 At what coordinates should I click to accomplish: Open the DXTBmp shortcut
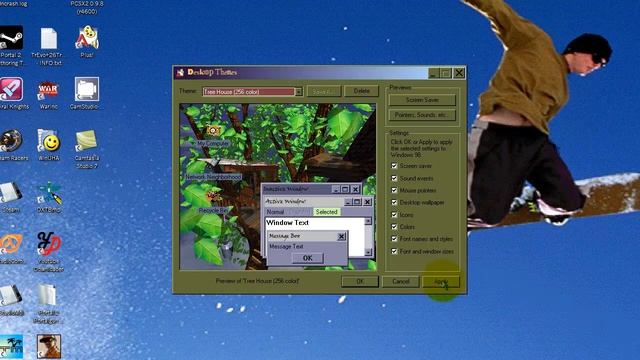click(49, 193)
